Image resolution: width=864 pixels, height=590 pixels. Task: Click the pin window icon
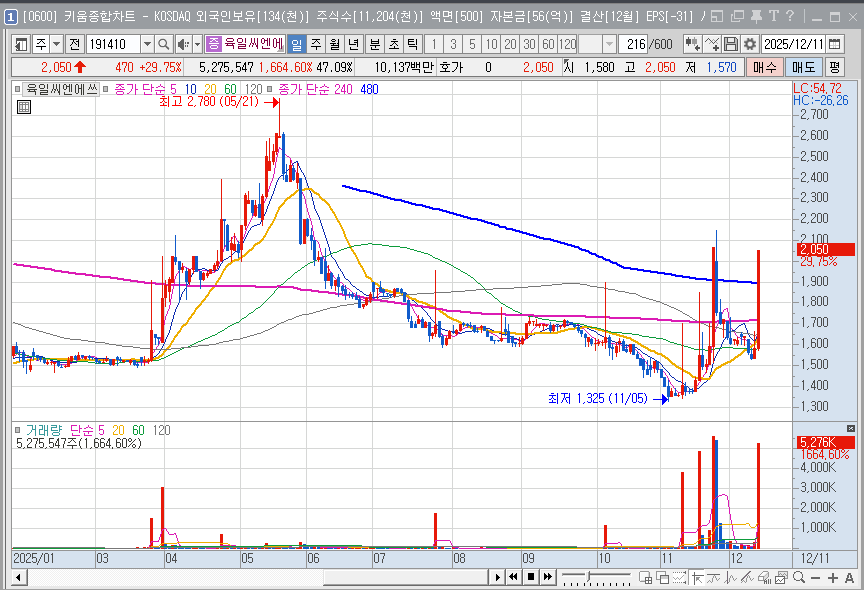pyautogui.click(x=757, y=17)
